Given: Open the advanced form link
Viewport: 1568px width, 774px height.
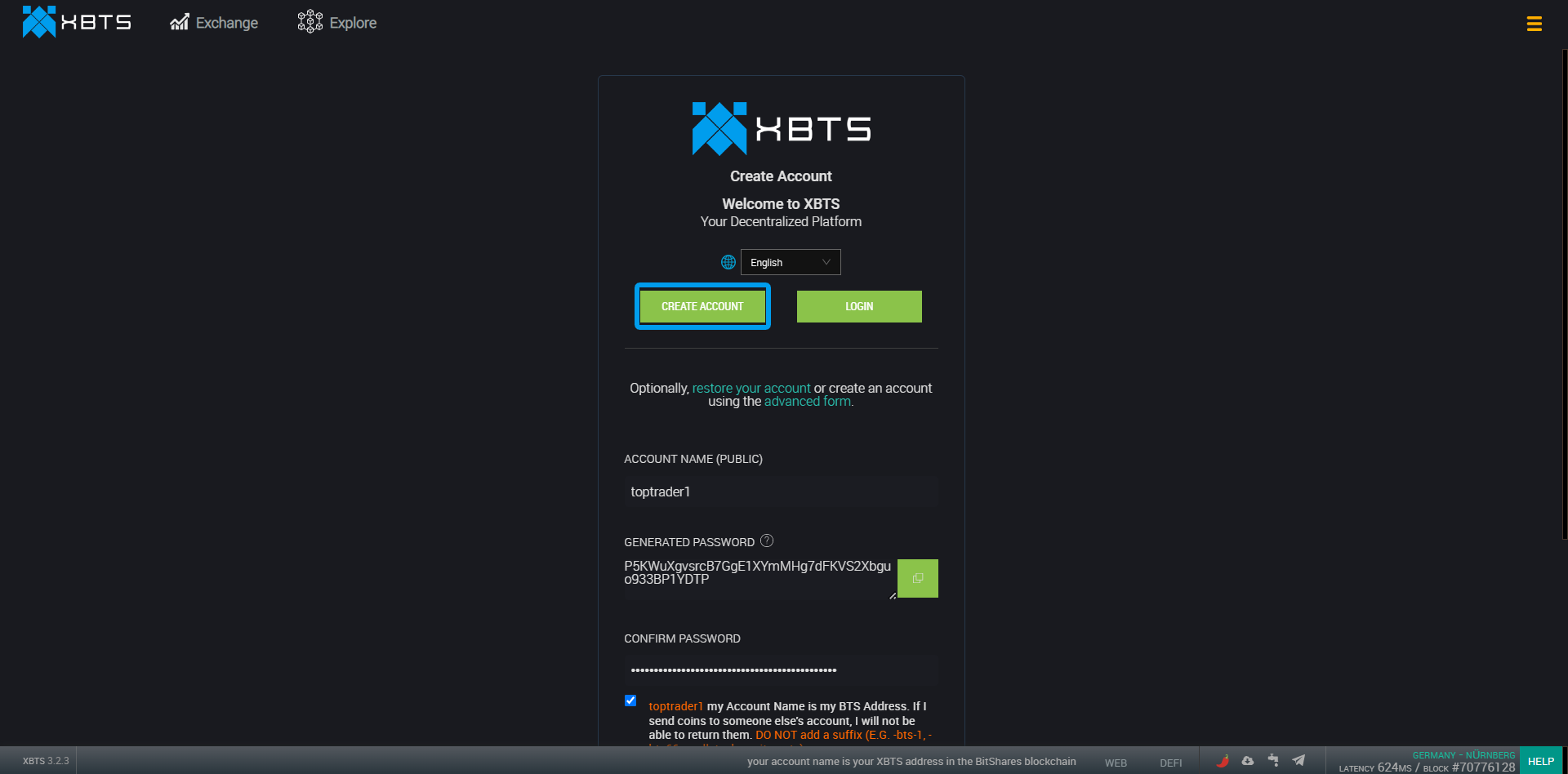Looking at the screenshot, I should [807, 401].
